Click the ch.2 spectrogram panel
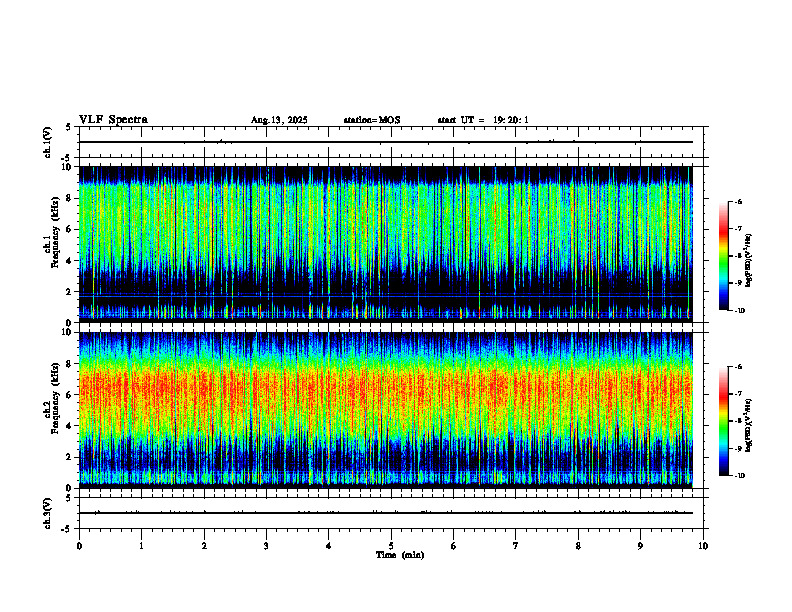This screenshot has height=612, width=792. pyautogui.click(x=385, y=410)
